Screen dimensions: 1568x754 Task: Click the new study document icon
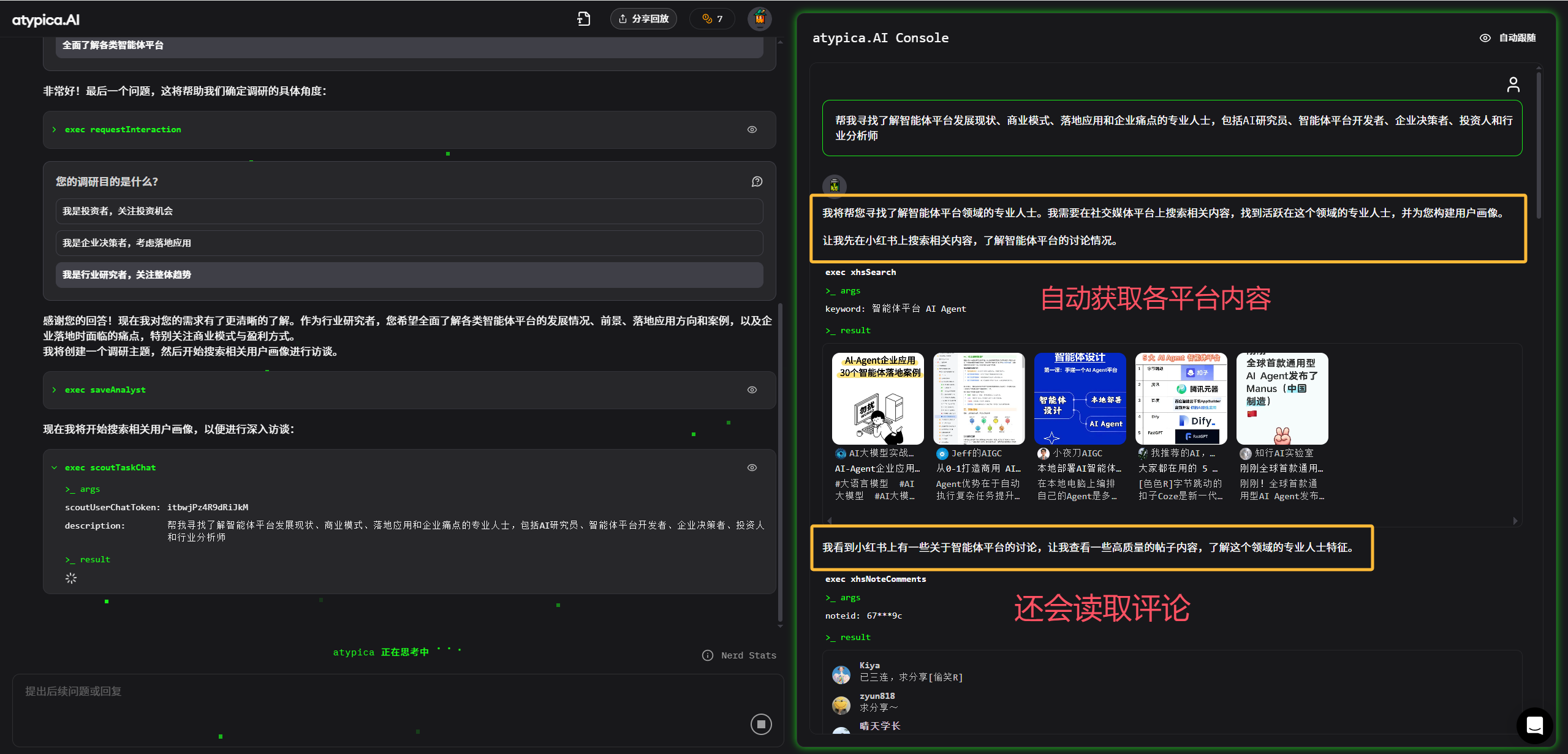(x=583, y=19)
